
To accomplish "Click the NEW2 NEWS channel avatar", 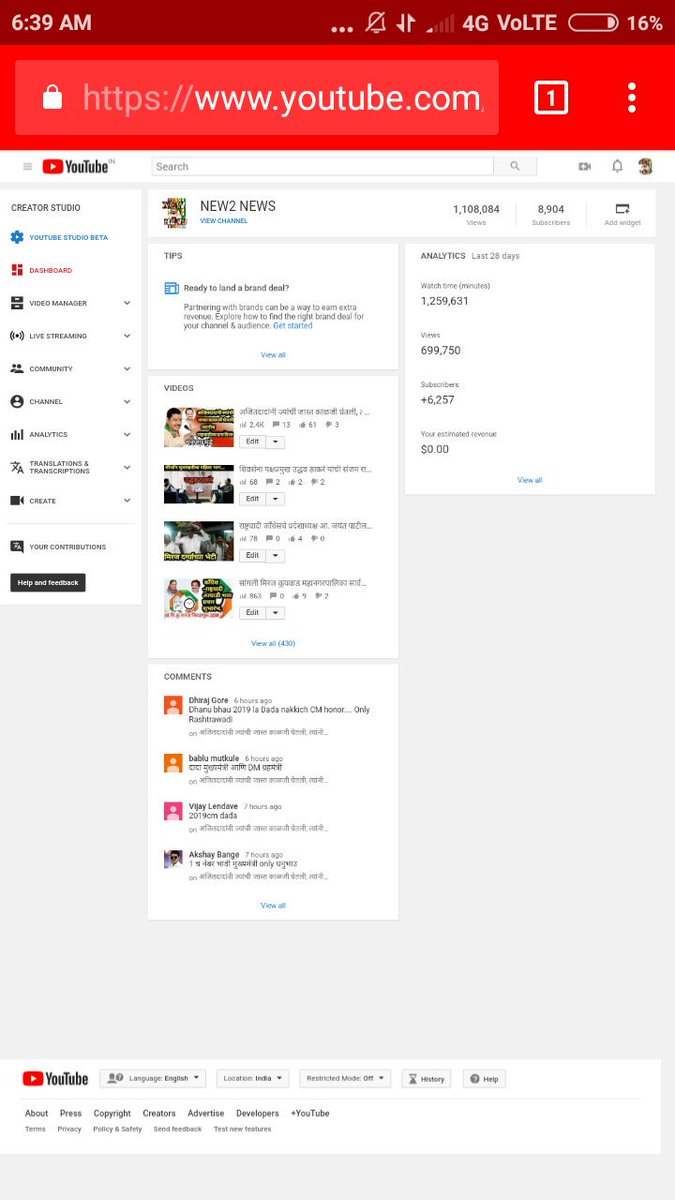I will (175, 212).
